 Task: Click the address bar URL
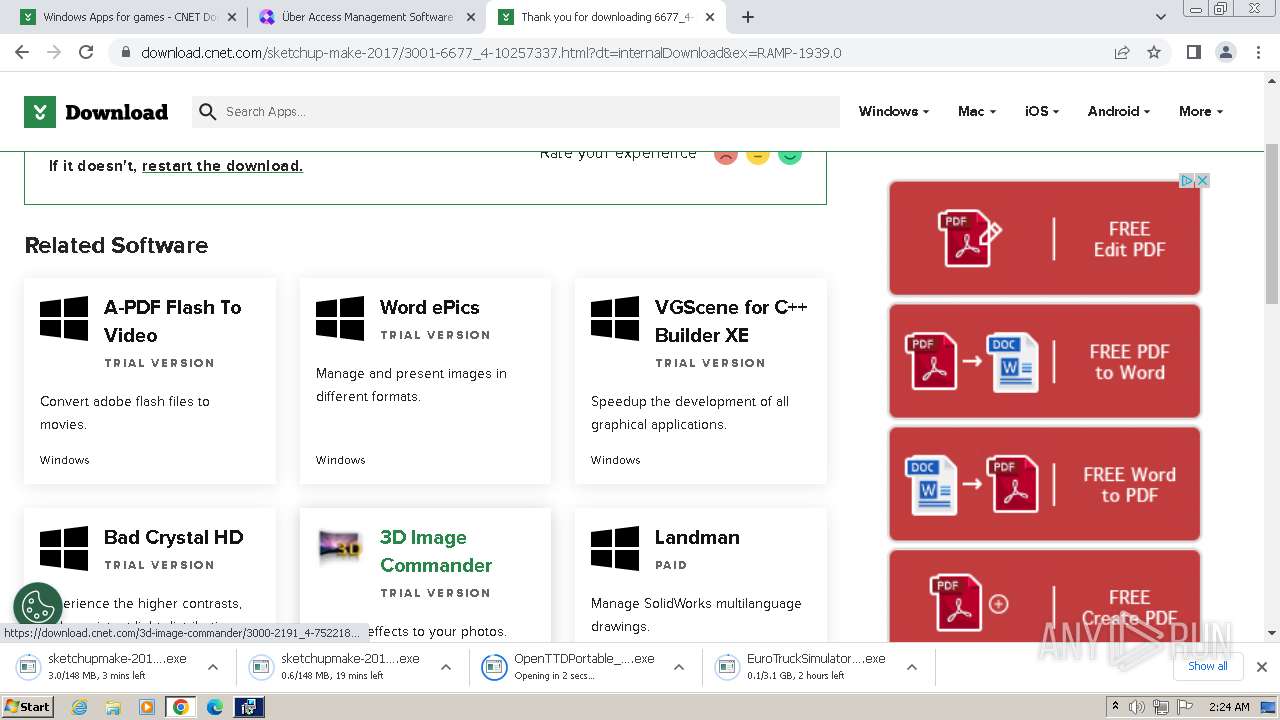491,53
